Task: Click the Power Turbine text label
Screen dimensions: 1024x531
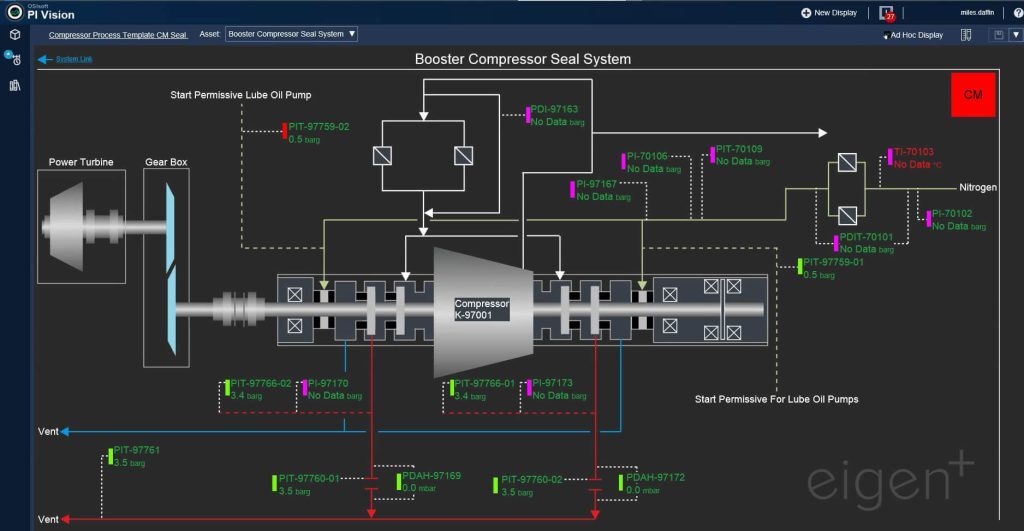Action: click(x=81, y=162)
